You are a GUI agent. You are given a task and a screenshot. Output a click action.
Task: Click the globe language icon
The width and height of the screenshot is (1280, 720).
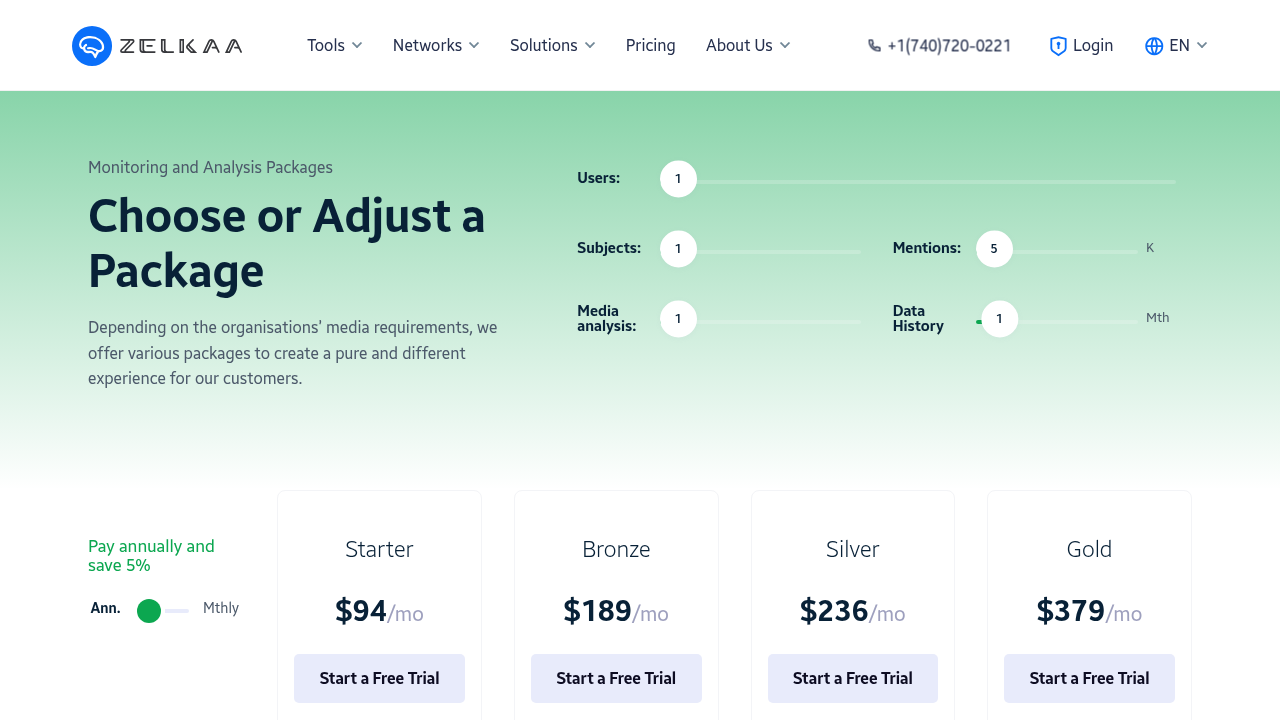click(1154, 46)
